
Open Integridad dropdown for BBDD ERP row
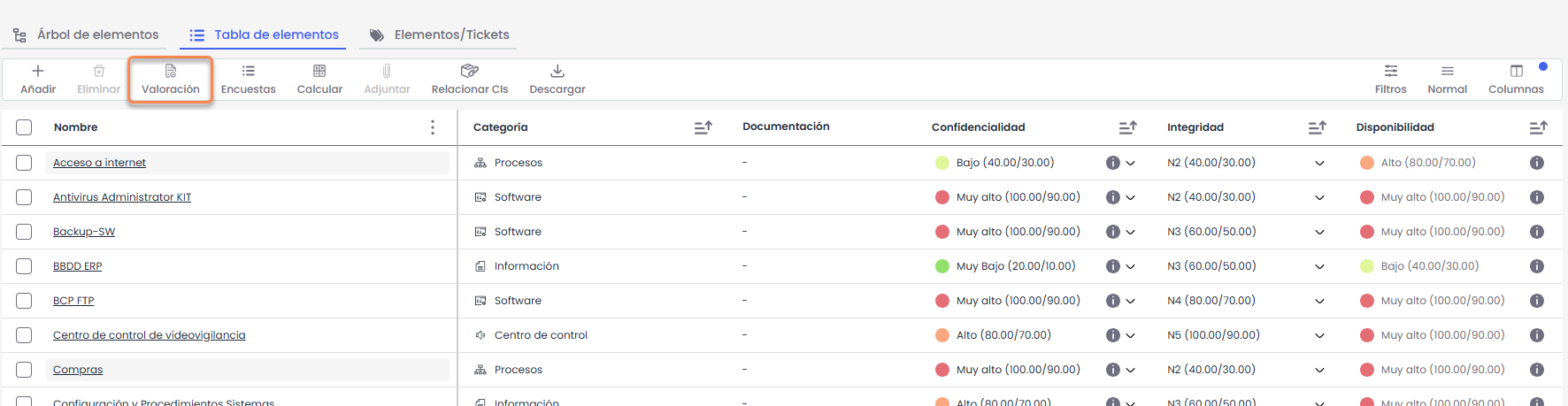click(1319, 266)
